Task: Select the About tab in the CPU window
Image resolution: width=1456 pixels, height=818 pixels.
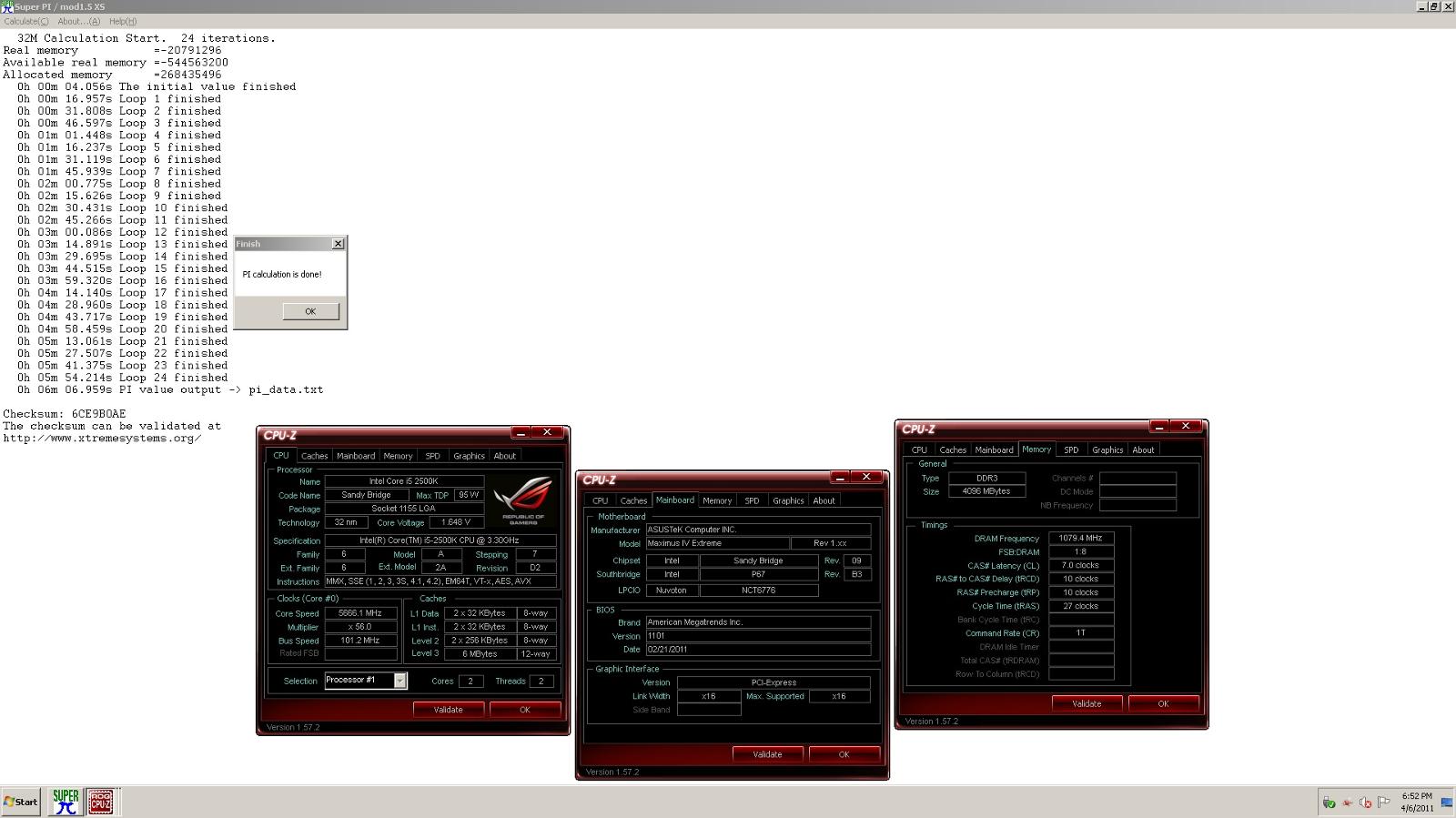Action: click(505, 456)
